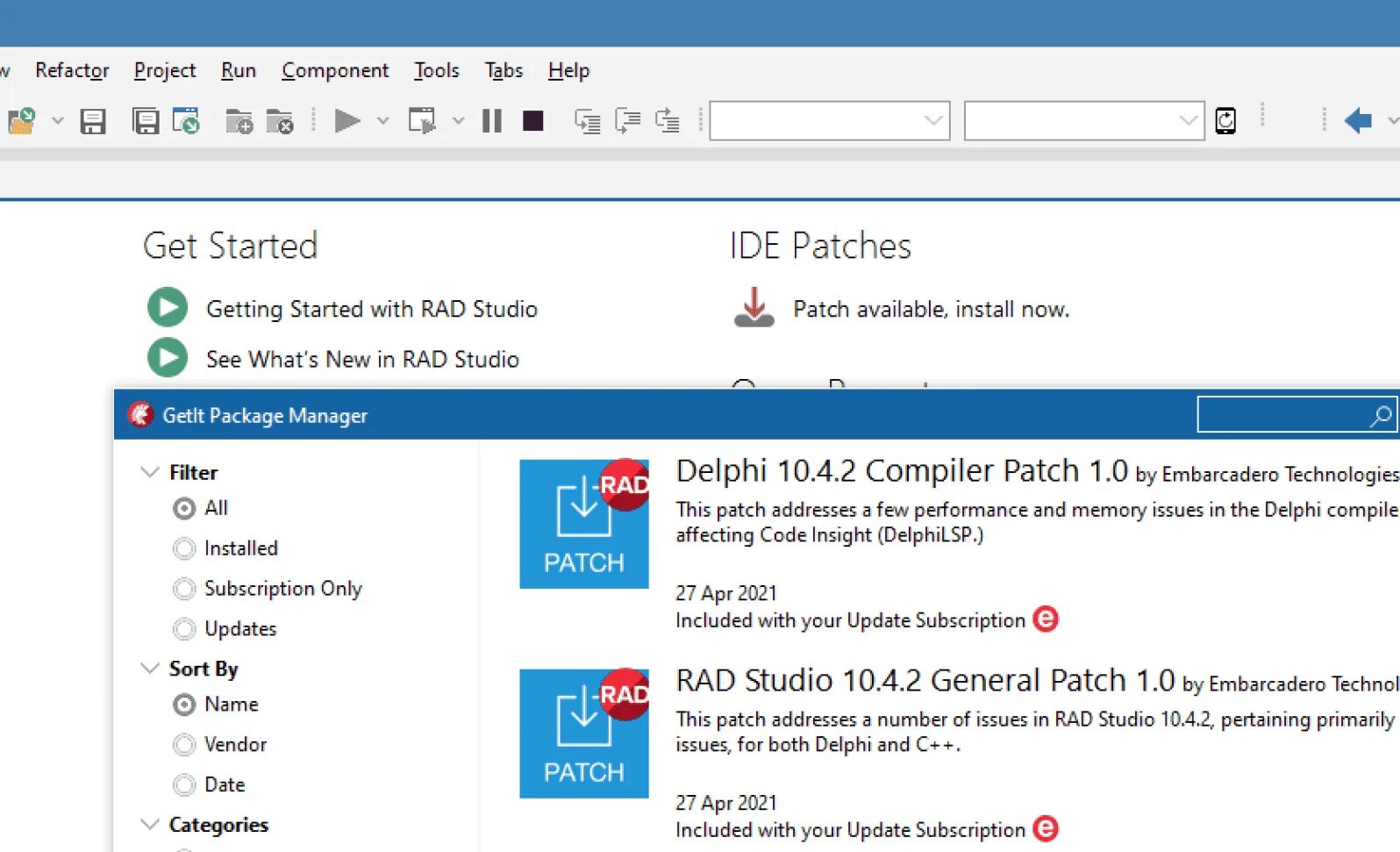This screenshot has height=852, width=1400.
Task: Open project using the folder toolbar icon
Action: point(21,120)
